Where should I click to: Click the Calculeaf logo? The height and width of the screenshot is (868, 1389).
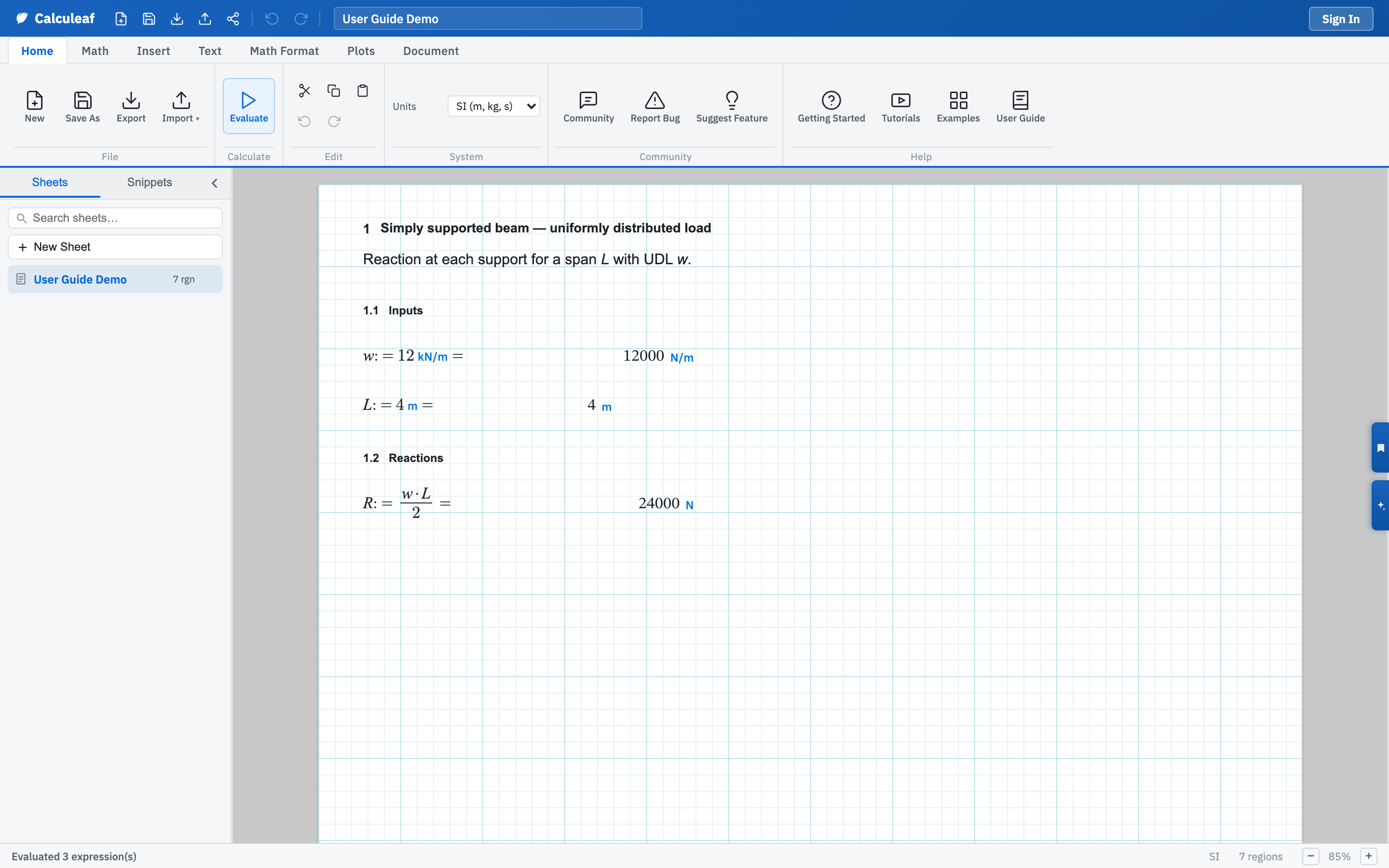(55, 18)
